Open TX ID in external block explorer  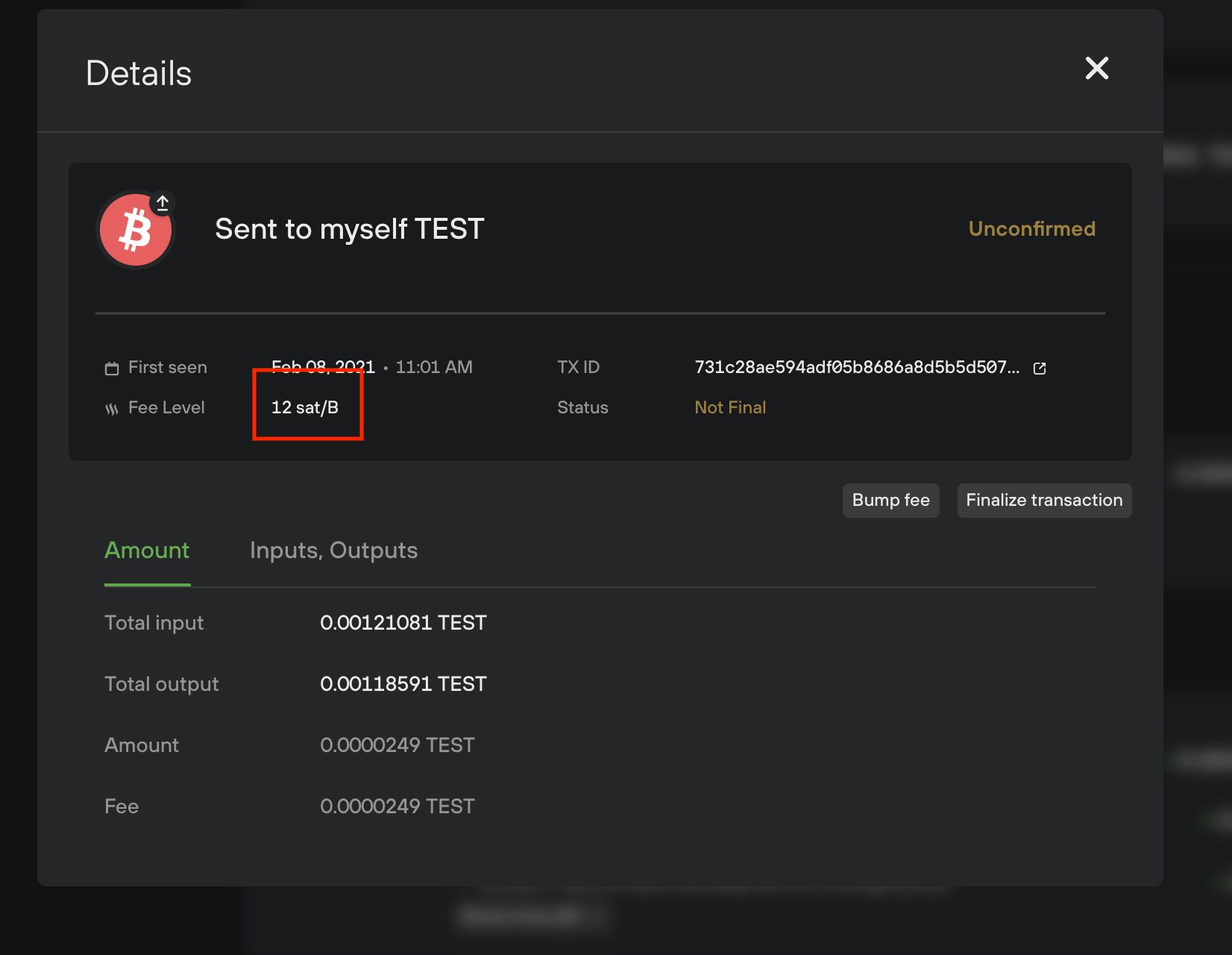[1040, 368]
